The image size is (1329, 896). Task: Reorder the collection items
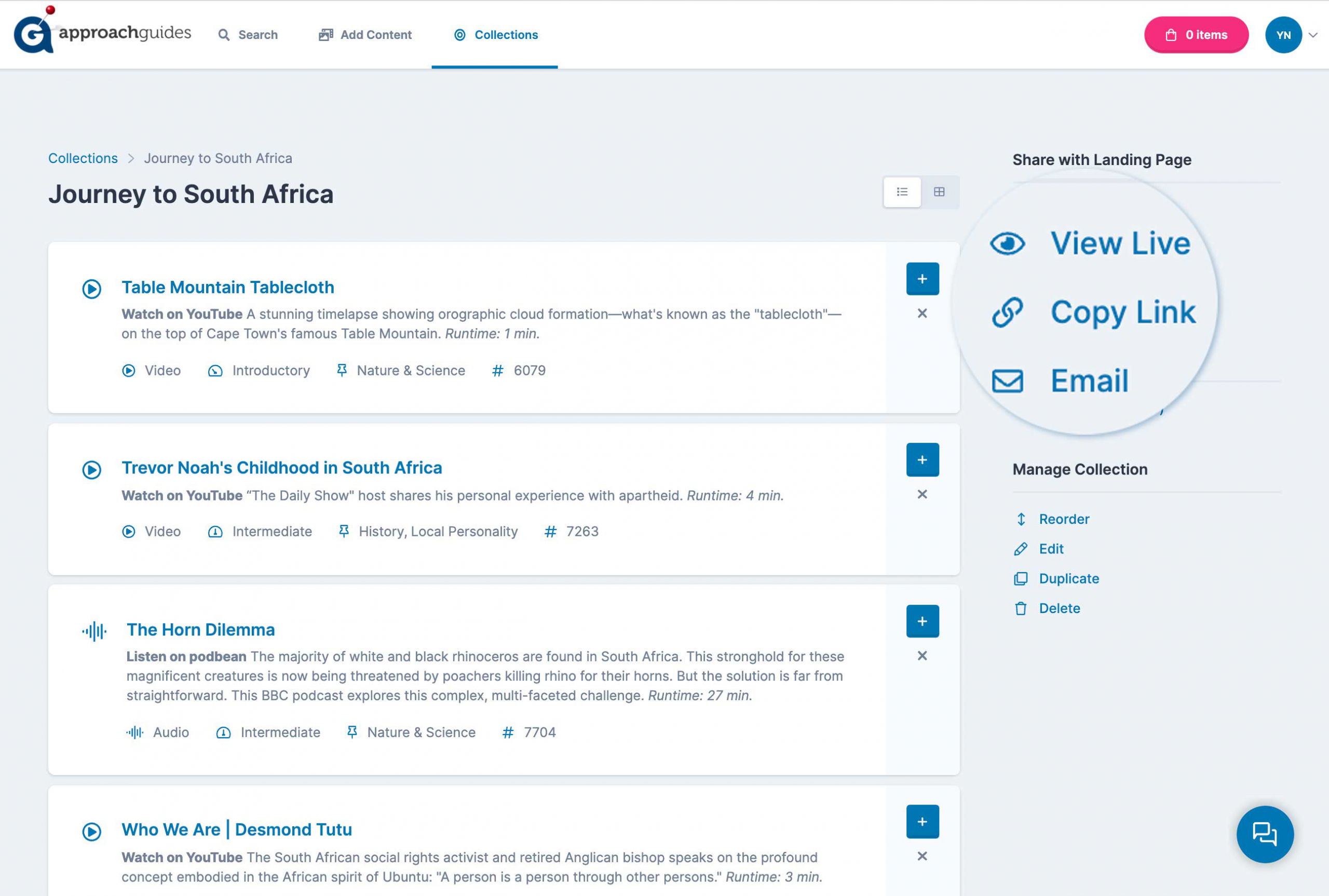coord(1064,520)
